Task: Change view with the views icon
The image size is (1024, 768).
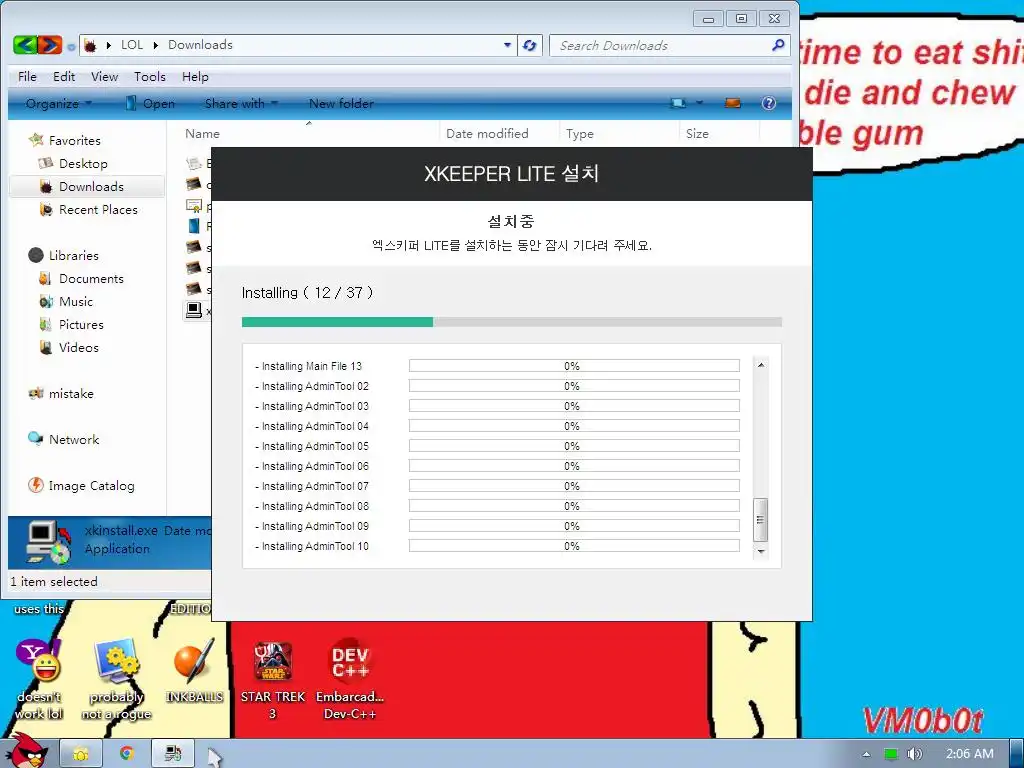Action: (x=678, y=103)
